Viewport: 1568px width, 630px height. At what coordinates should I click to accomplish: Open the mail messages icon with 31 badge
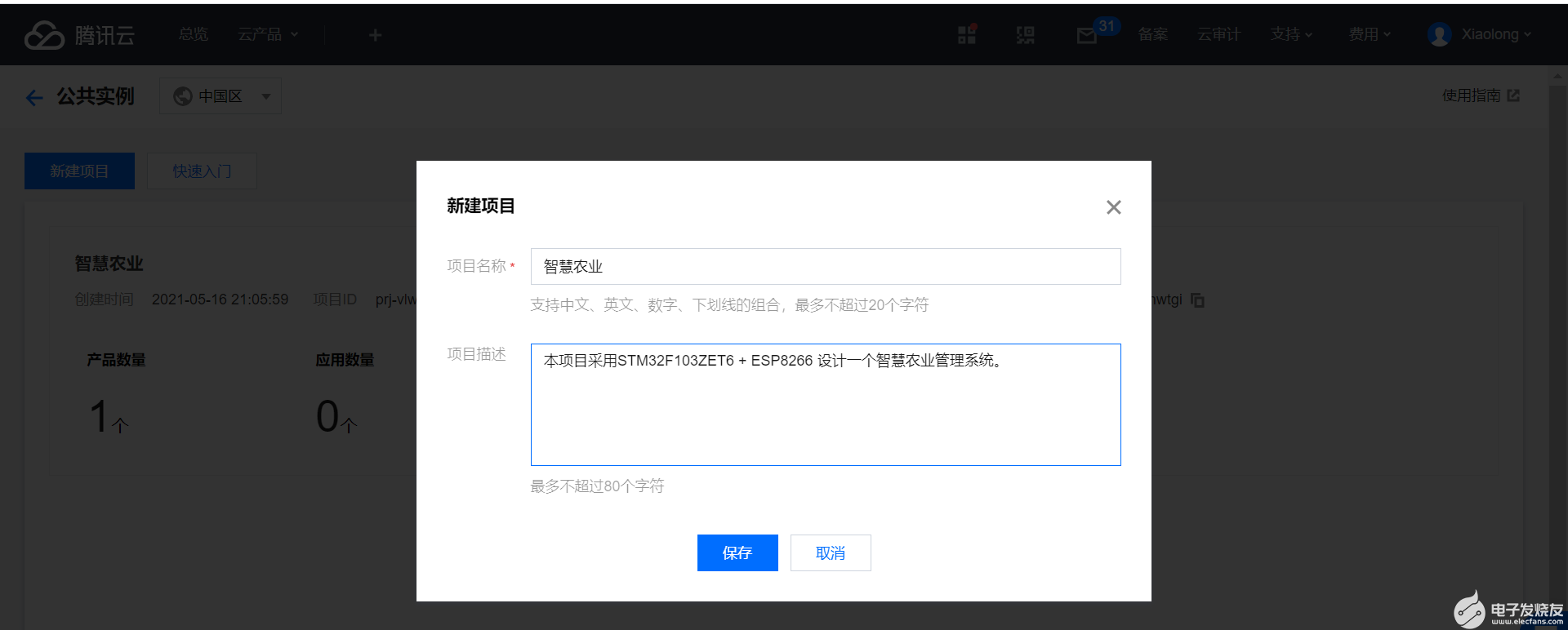[1097, 32]
